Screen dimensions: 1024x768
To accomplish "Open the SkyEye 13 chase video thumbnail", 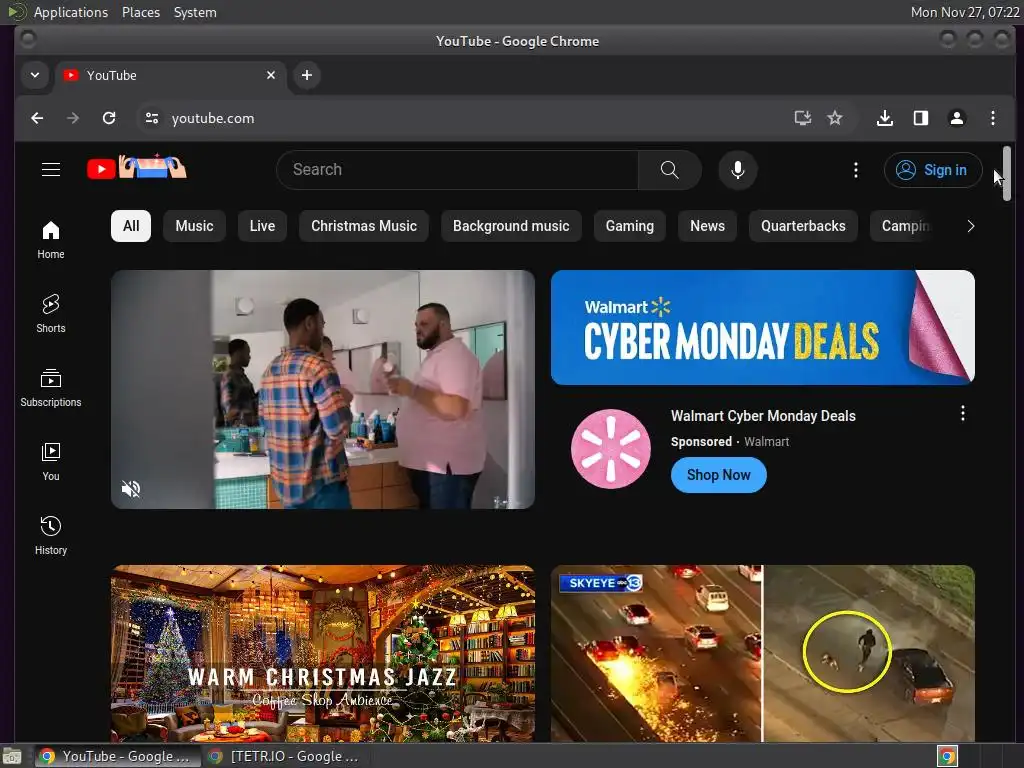I will (x=763, y=653).
